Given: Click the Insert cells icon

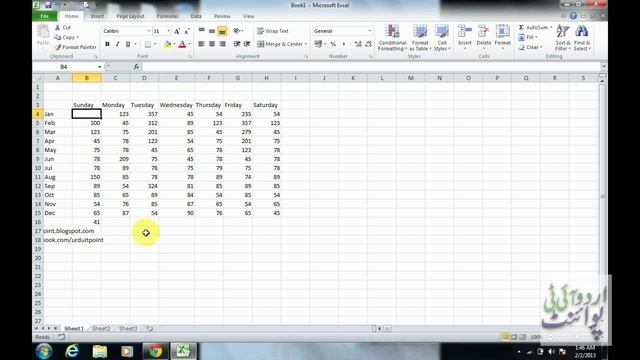Looking at the screenshot, I should (464, 31).
